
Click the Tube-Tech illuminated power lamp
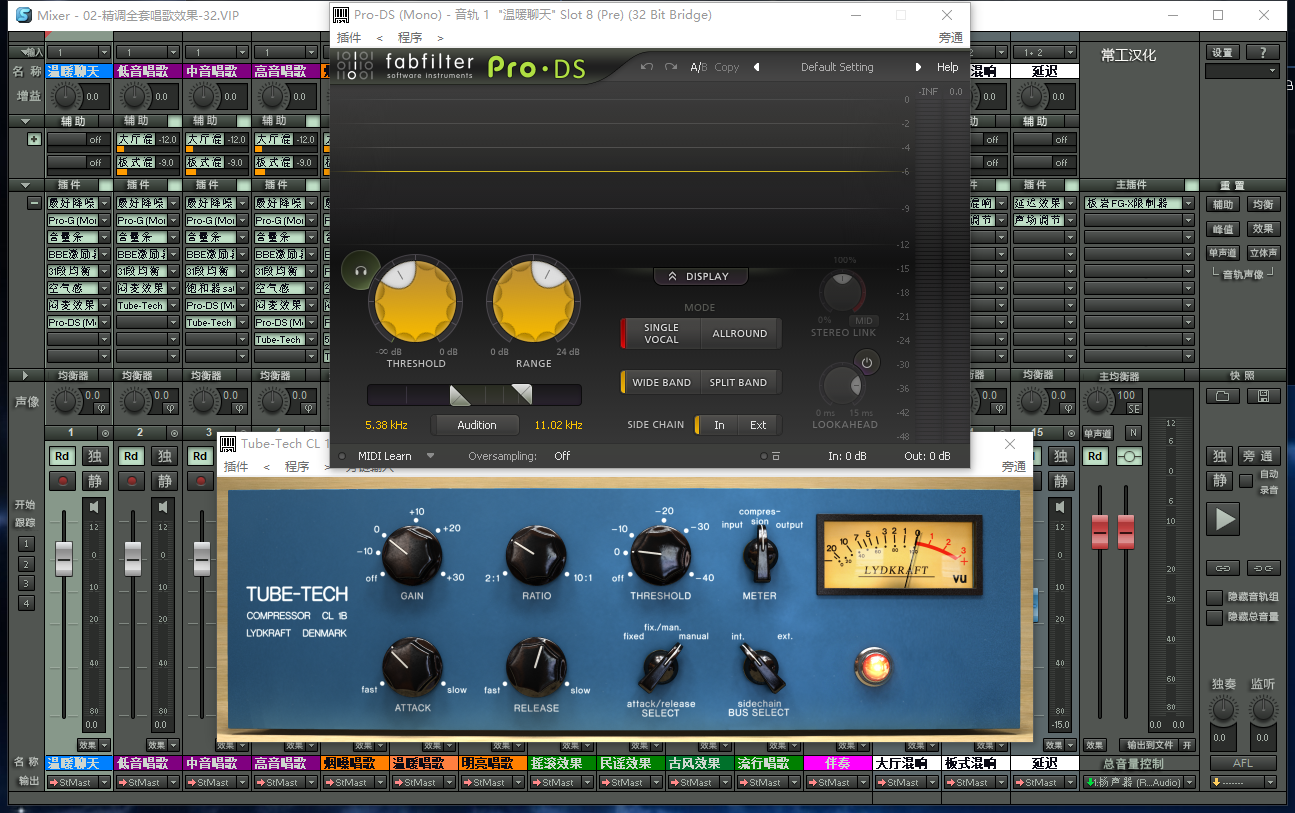point(876,666)
